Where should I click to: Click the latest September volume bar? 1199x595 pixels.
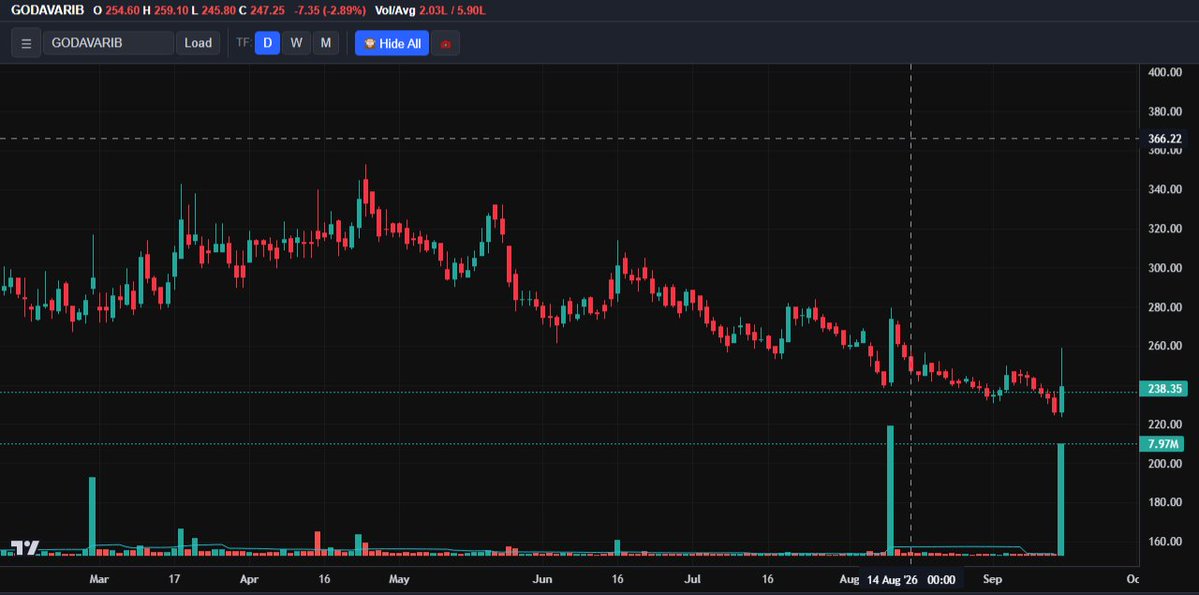tap(1061, 499)
